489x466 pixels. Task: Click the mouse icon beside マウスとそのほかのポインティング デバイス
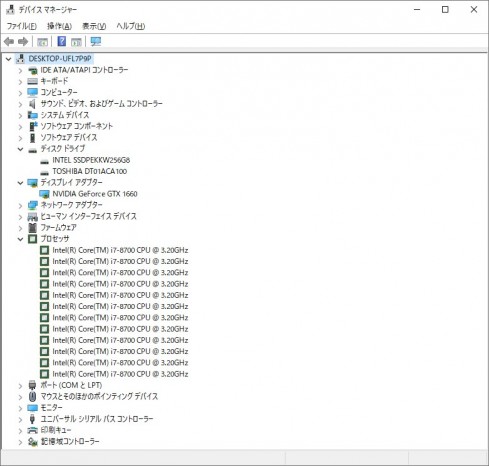[x=32, y=396]
